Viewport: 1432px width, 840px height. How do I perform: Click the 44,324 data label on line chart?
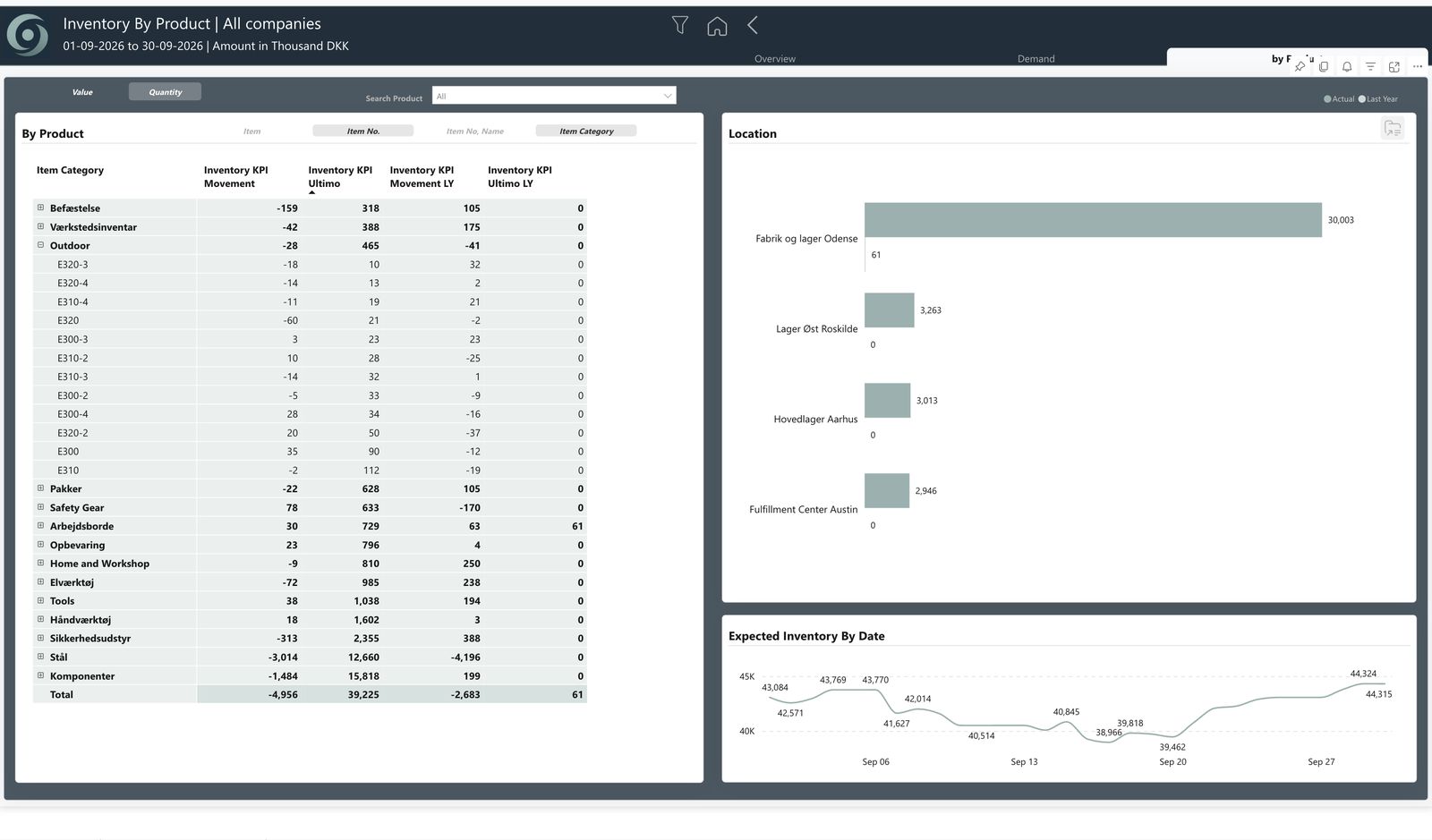pyautogui.click(x=1363, y=674)
